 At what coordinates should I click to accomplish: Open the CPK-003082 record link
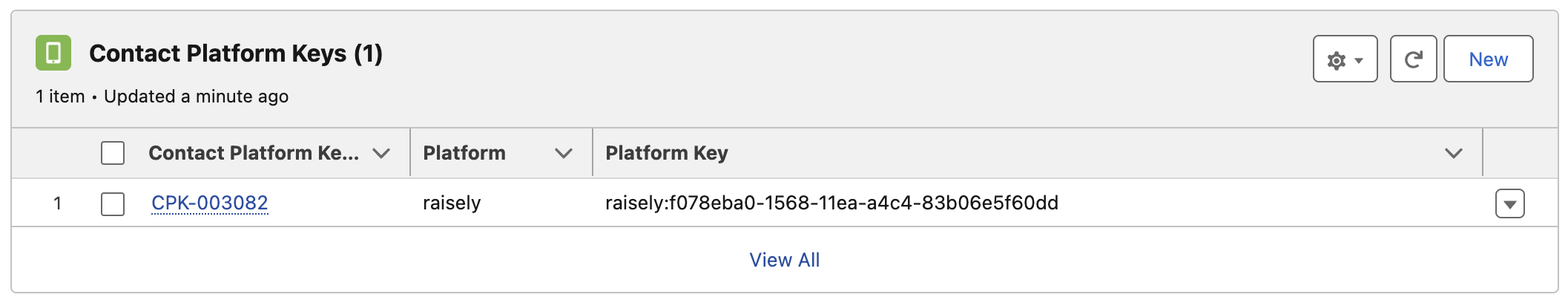tap(209, 203)
